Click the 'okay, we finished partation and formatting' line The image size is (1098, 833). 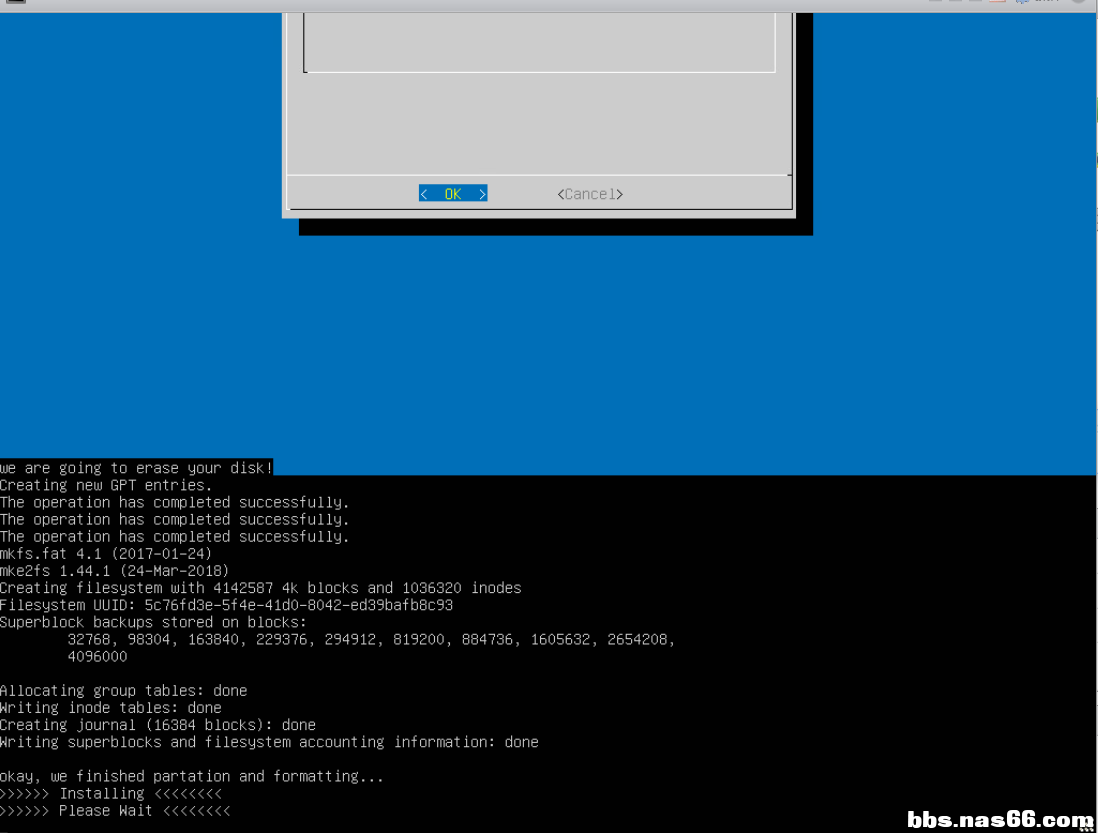tap(191, 776)
